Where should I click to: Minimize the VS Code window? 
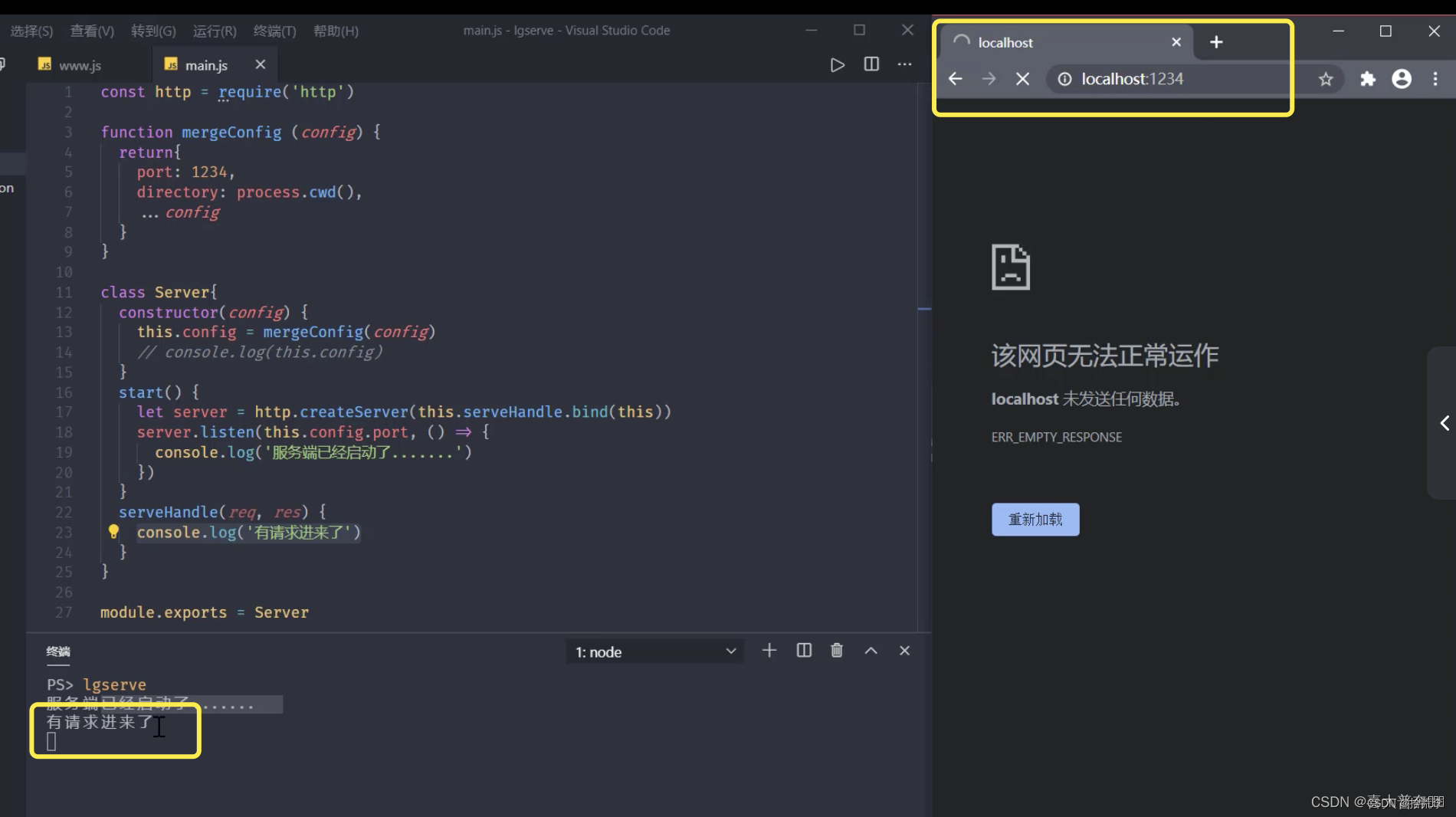click(x=812, y=30)
